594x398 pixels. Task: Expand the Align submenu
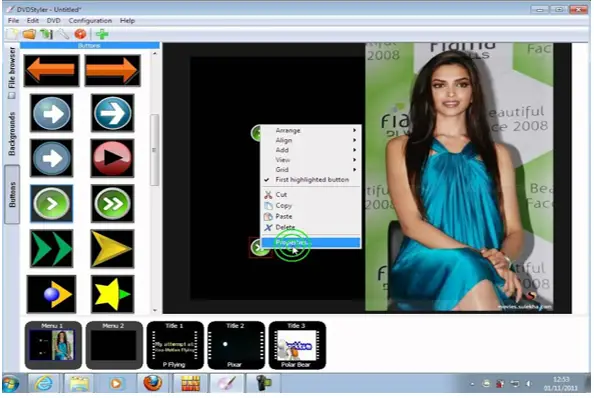tap(311, 140)
